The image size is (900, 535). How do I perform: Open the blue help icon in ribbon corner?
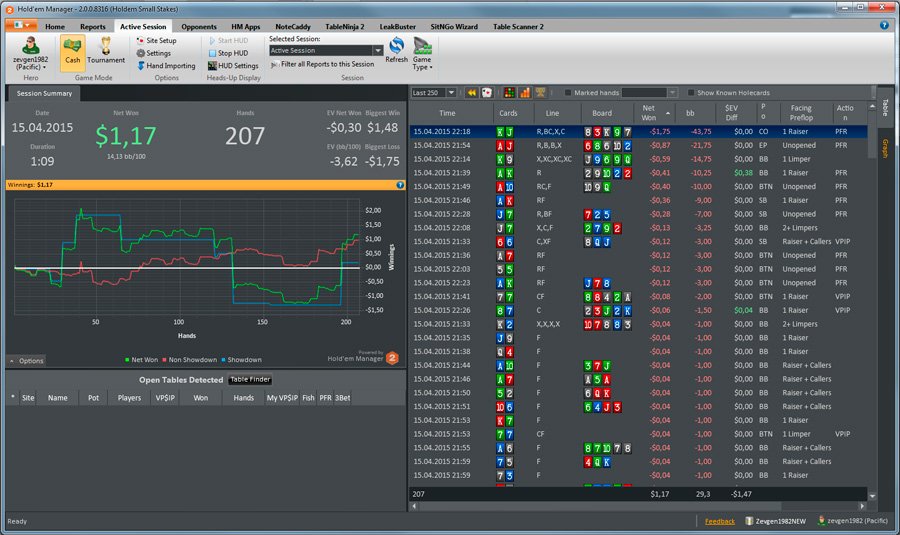point(884,25)
